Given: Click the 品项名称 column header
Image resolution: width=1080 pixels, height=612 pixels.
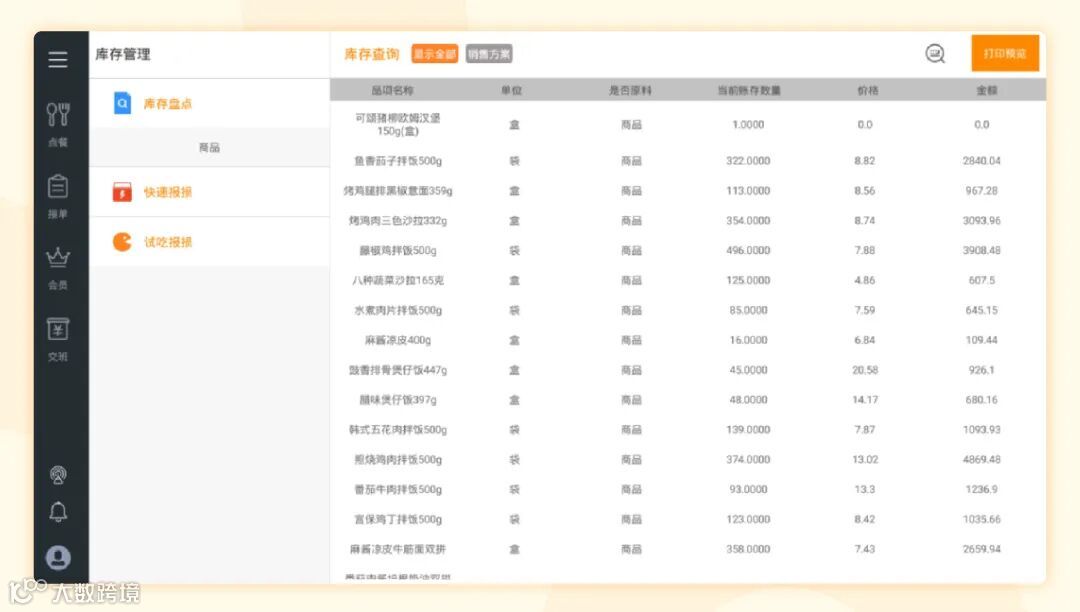Looking at the screenshot, I should point(393,90).
